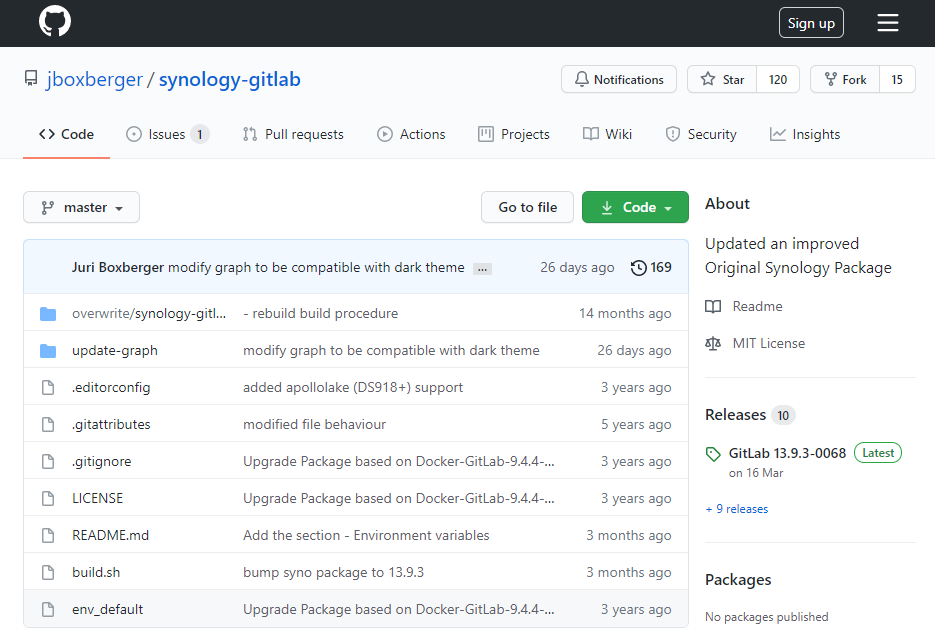Open commit 'modified file behaviour'
Viewport: 935px width, 643px height.
pyautogui.click(x=314, y=425)
